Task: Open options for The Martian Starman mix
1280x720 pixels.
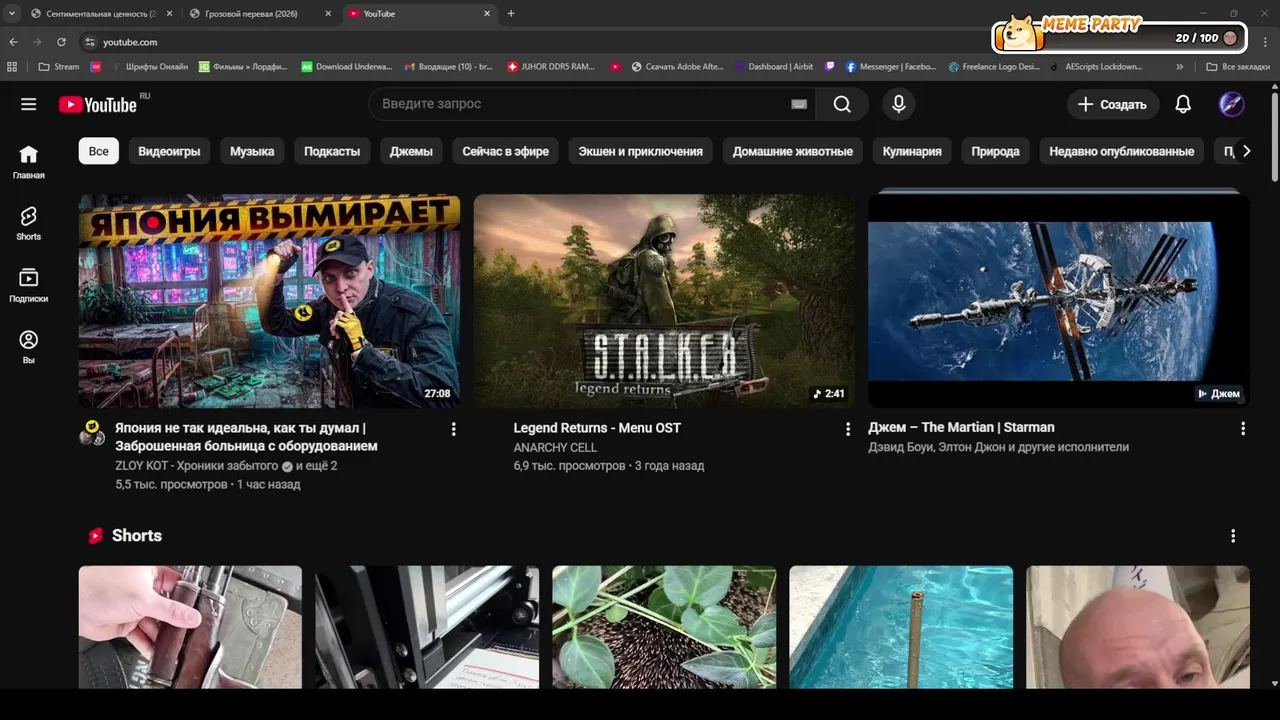Action: click(1243, 429)
